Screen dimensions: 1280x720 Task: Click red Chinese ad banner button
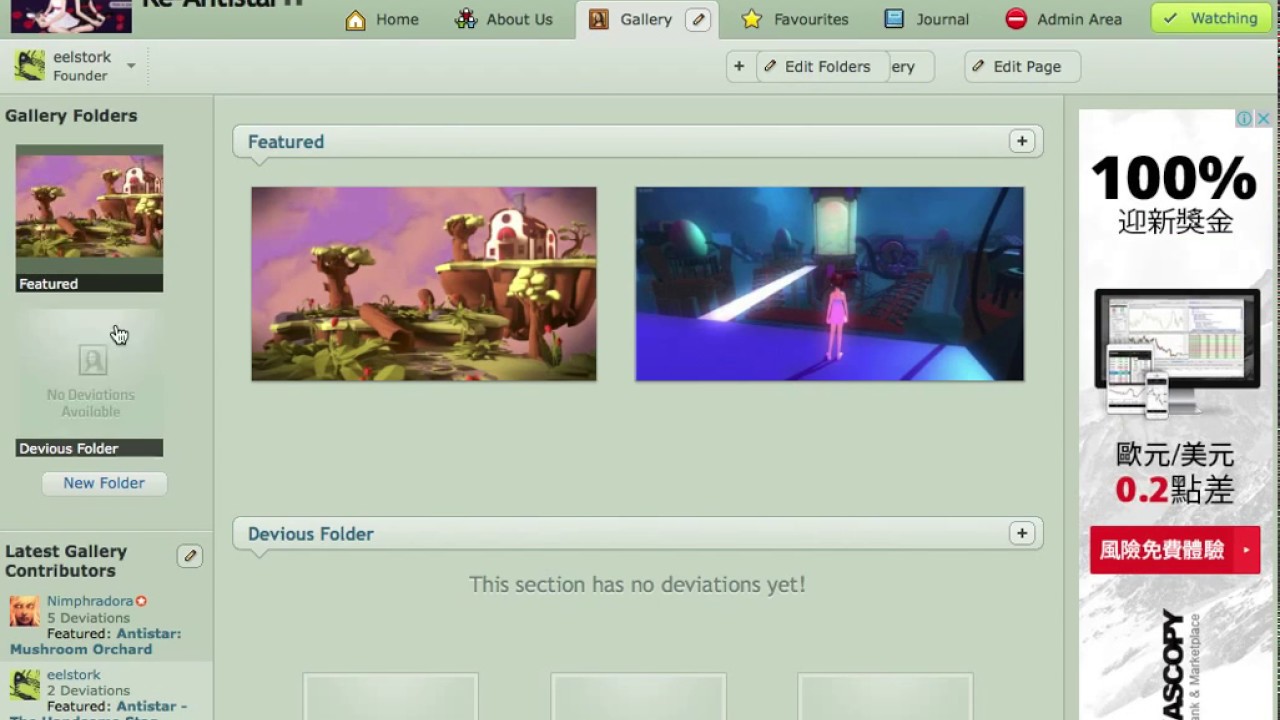tap(1175, 550)
